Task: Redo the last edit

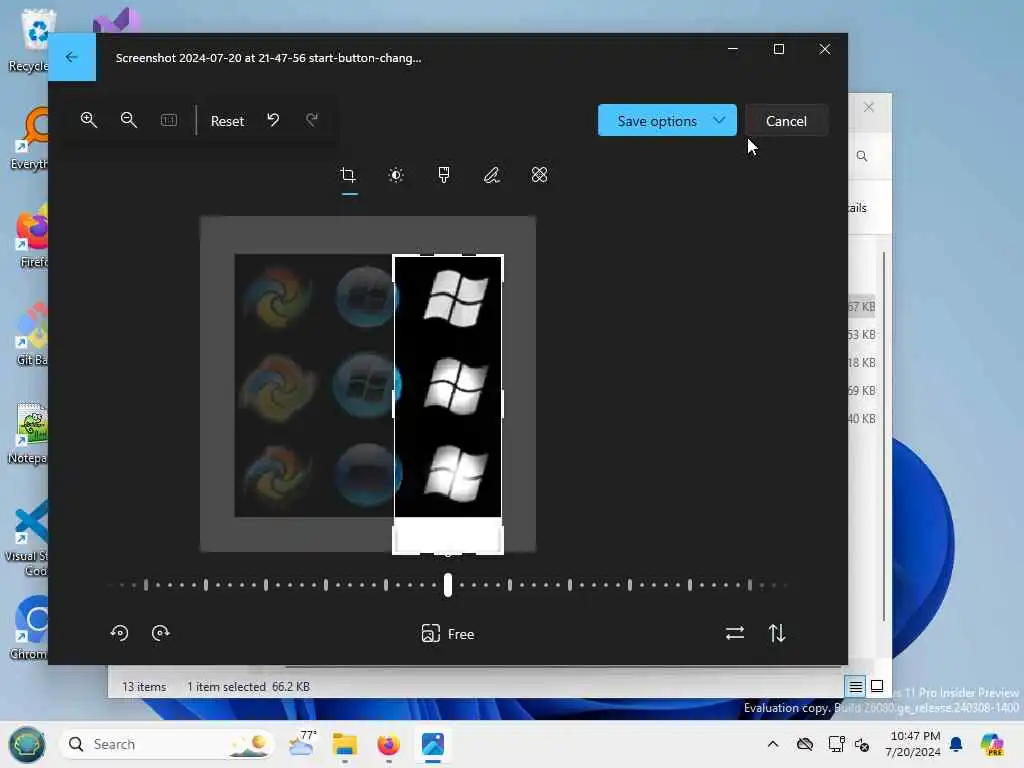Action: [312, 120]
